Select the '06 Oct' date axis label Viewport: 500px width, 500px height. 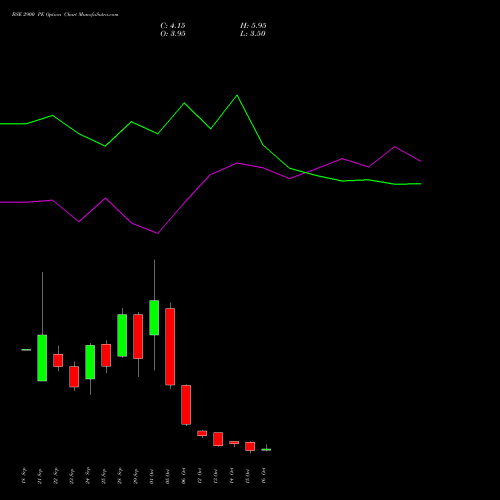tap(184, 476)
